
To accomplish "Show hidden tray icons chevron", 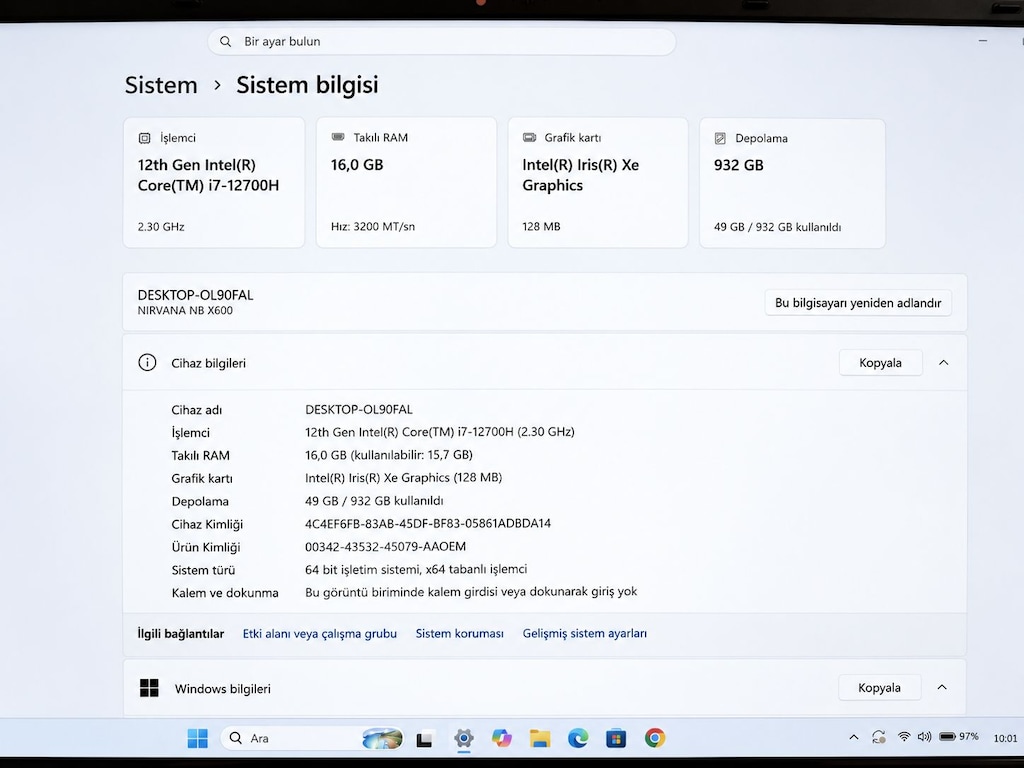I will pos(854,737).
